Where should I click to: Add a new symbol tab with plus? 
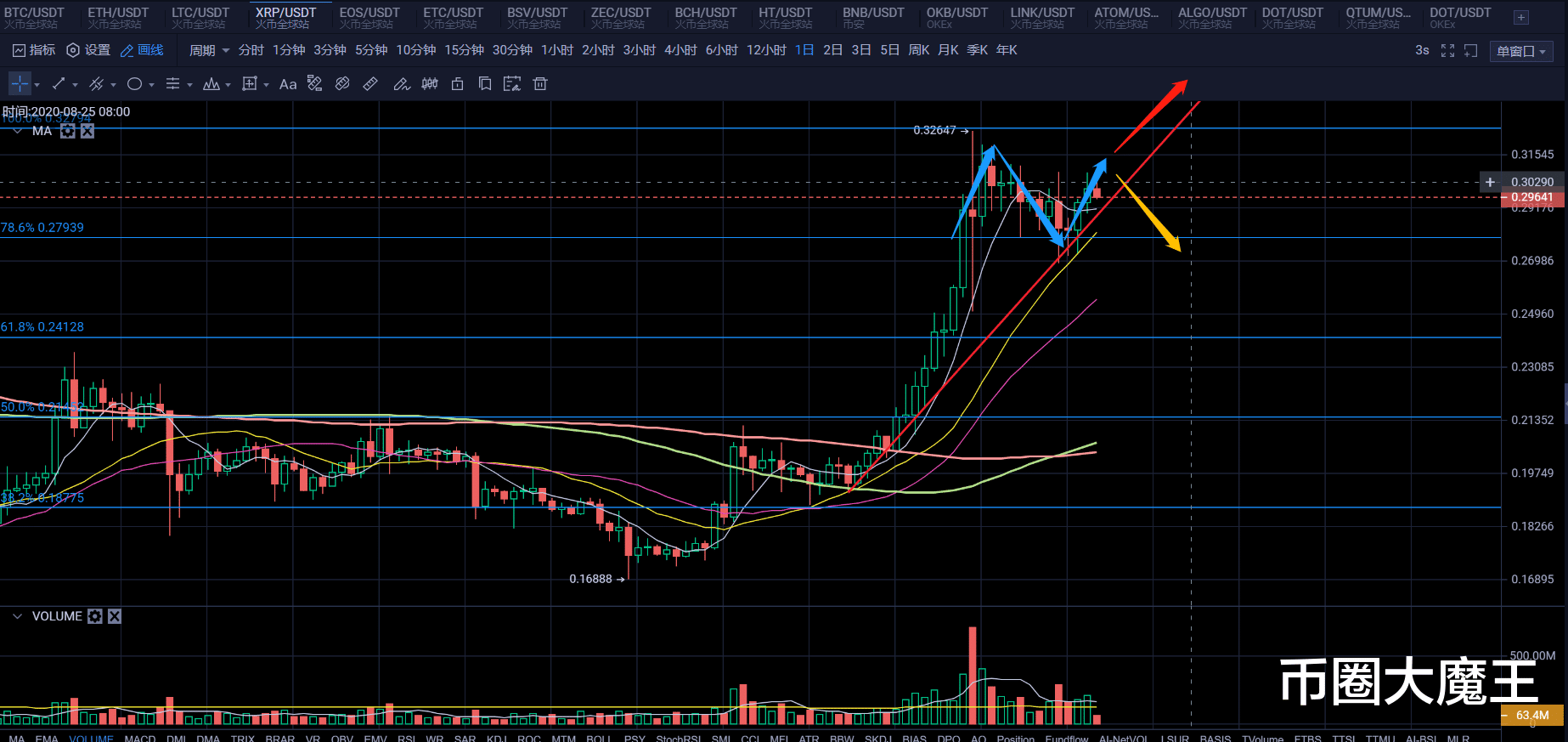[1520, 17]
